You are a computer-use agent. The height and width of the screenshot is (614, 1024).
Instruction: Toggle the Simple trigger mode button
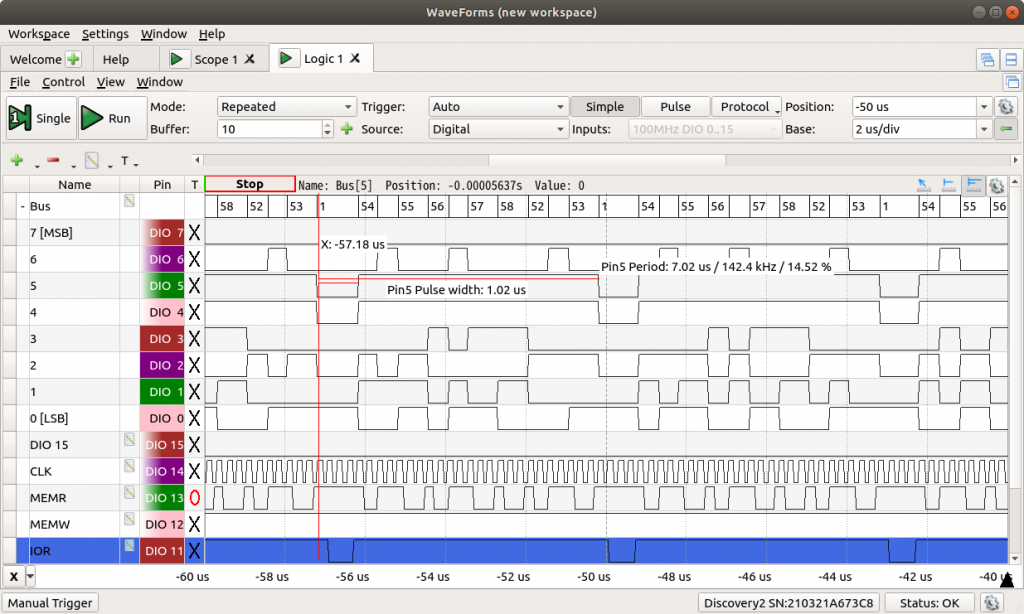pos(604,107)
